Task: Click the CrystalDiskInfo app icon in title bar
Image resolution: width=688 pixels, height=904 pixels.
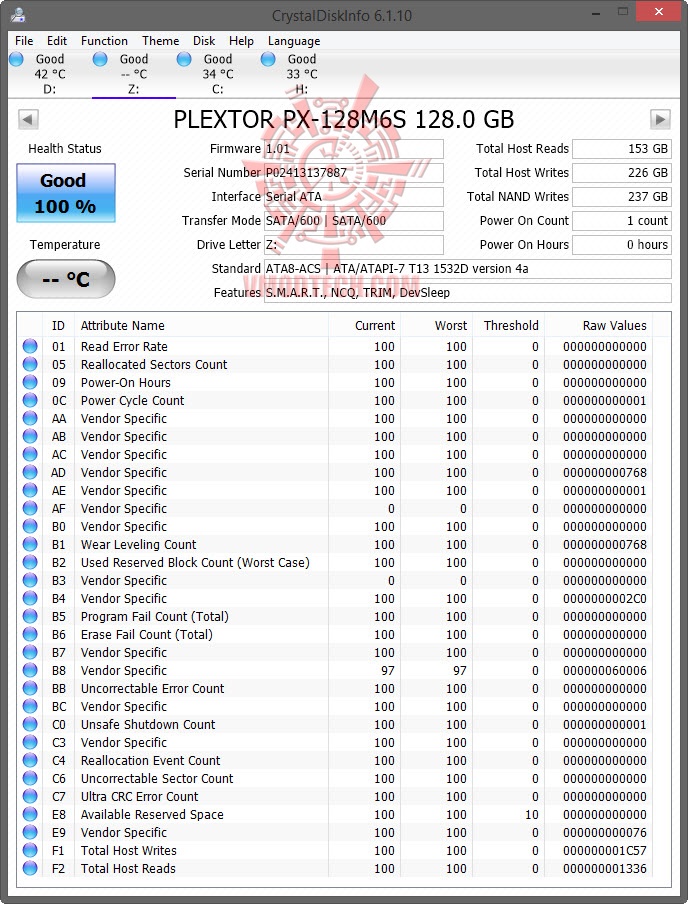Action: pyautogui.click(x=18, y=14)
